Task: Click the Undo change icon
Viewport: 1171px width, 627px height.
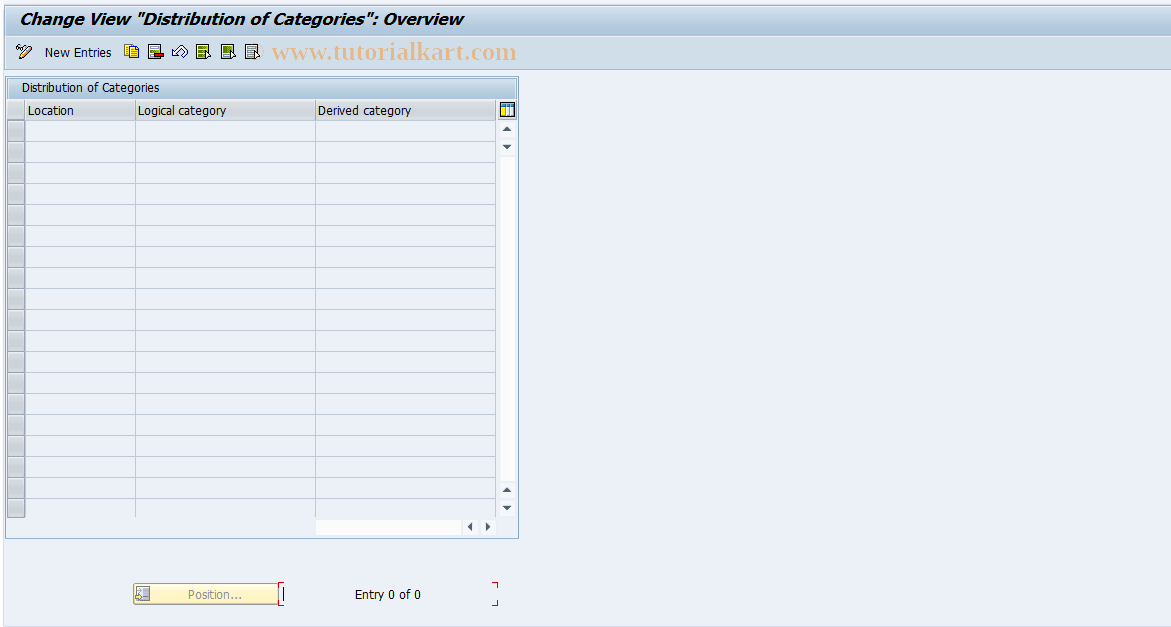Action: [x=180, y=51]
